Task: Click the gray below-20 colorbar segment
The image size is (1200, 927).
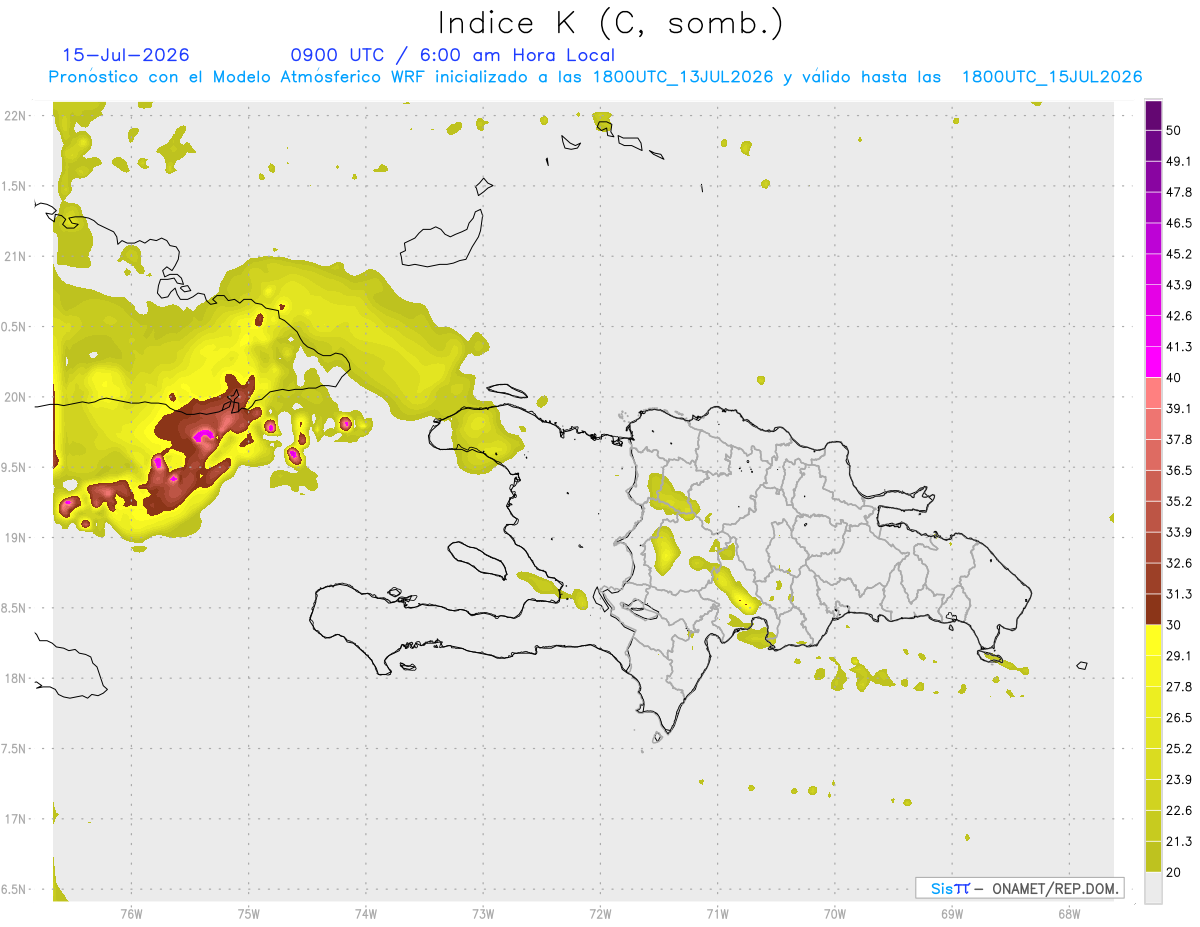Action: tap(1153, 888)
